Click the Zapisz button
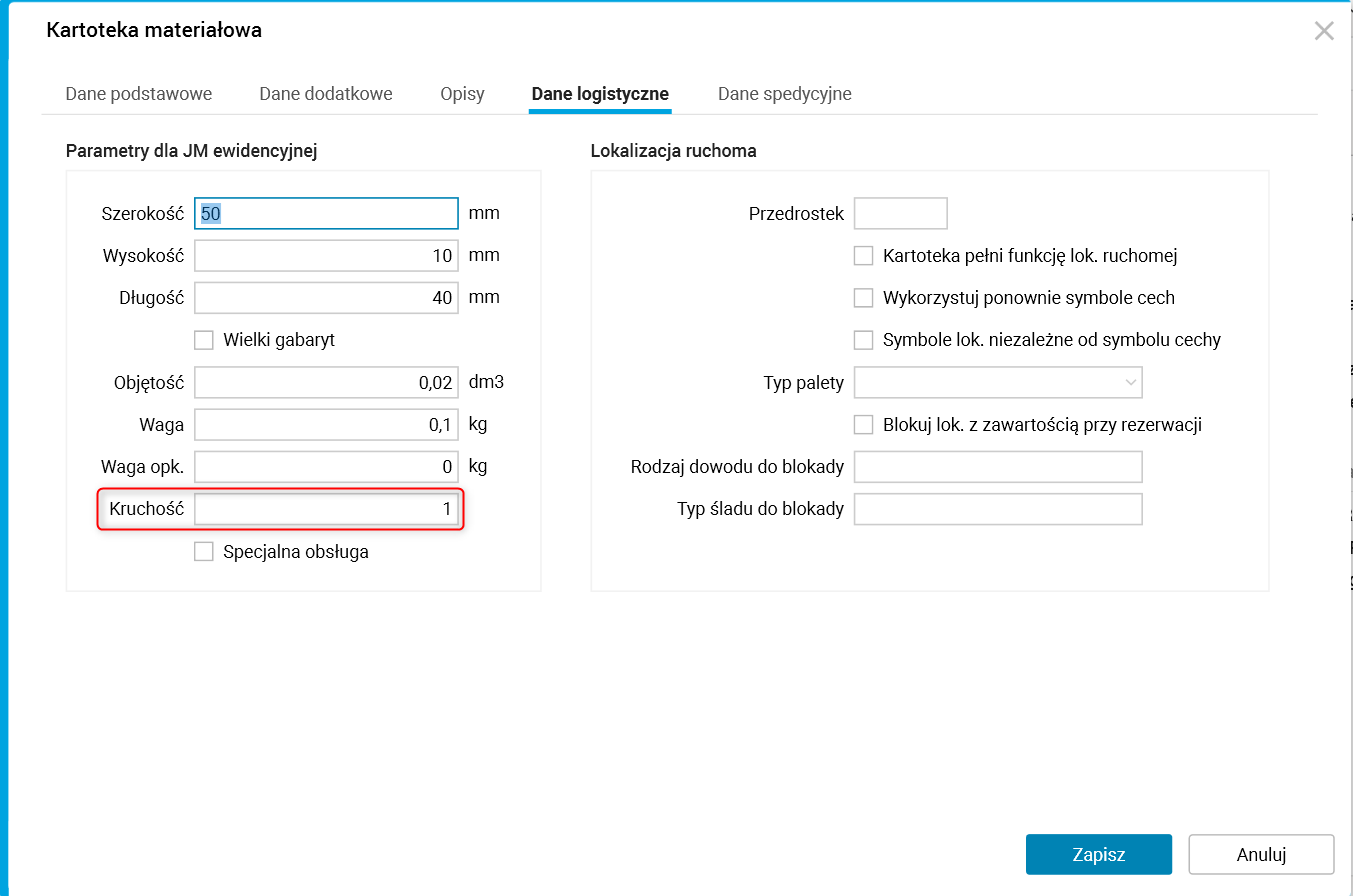Screen dimensions: 1353x896 1098,855
